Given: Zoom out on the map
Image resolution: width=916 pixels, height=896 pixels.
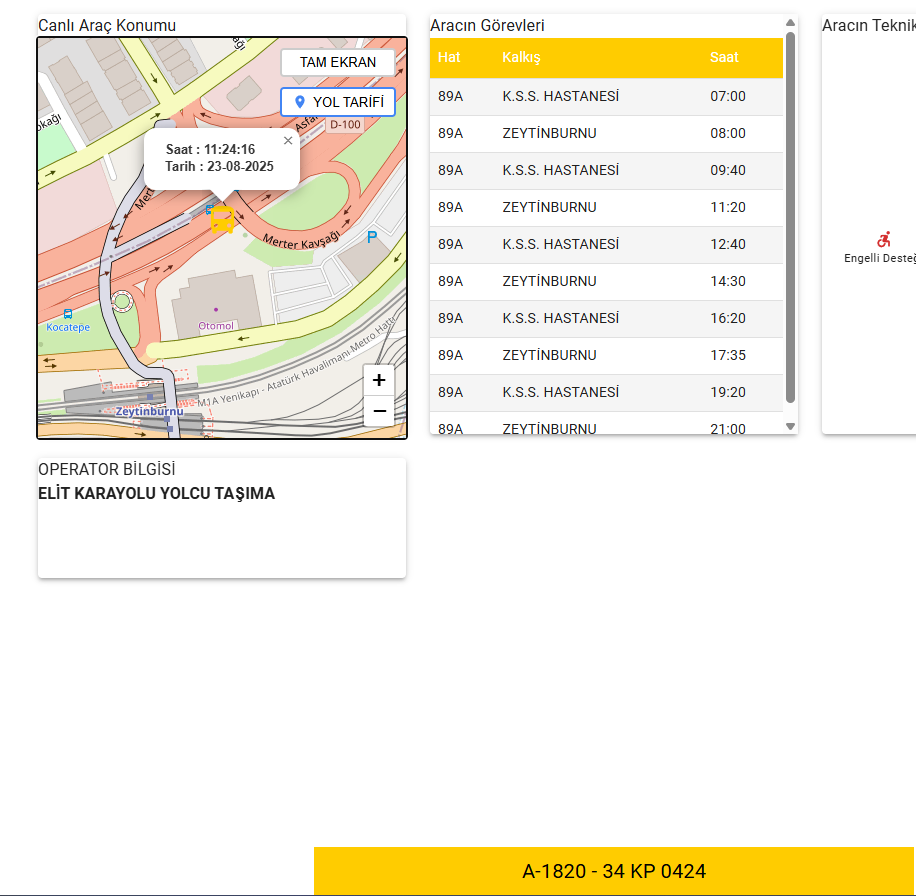Looking at the screenshot, I should pyautogui.click(x=379, y=410).
